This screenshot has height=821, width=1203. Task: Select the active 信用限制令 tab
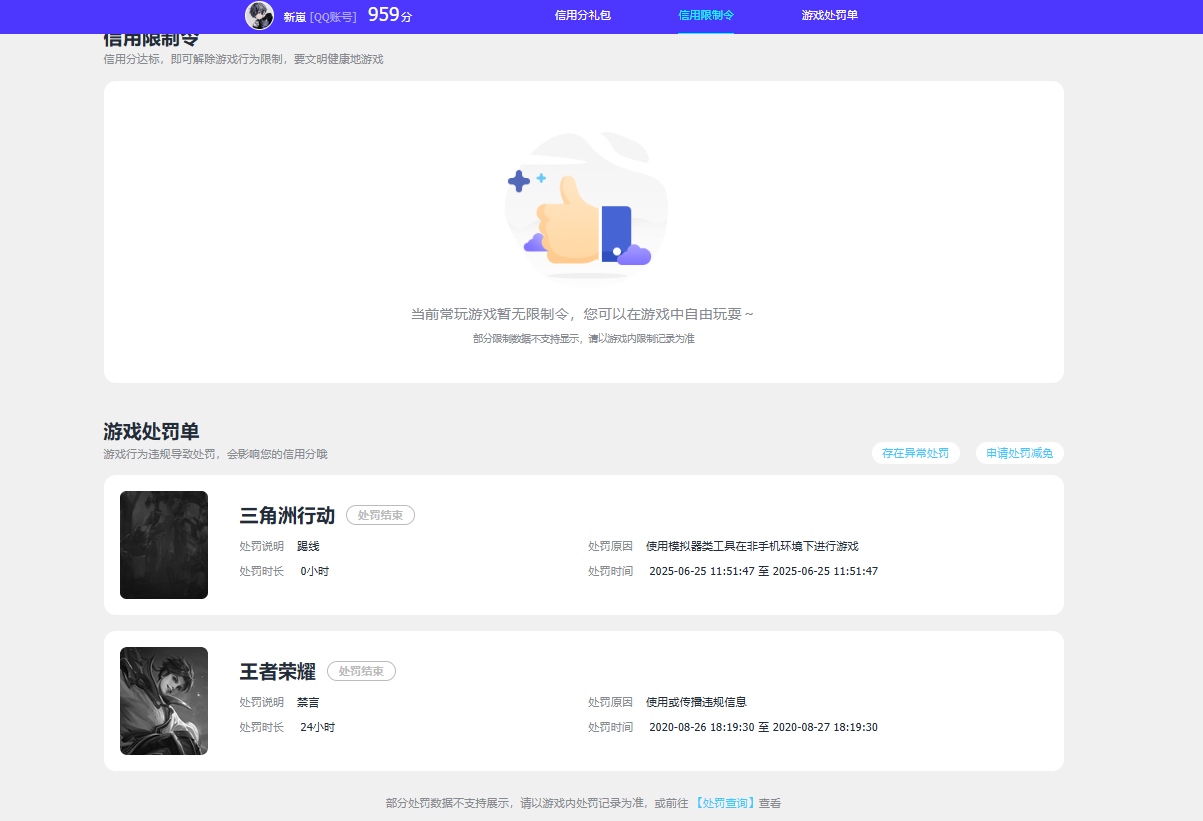click(705, 15)
